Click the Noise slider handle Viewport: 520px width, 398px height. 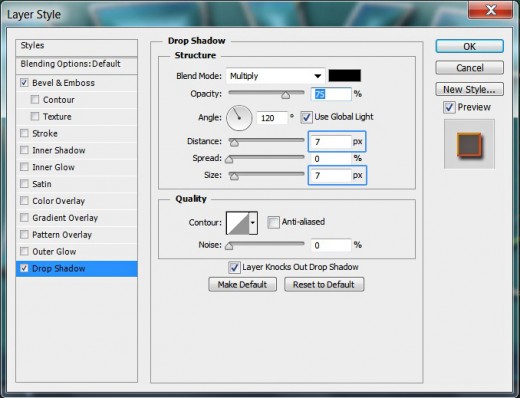[229, 246]
